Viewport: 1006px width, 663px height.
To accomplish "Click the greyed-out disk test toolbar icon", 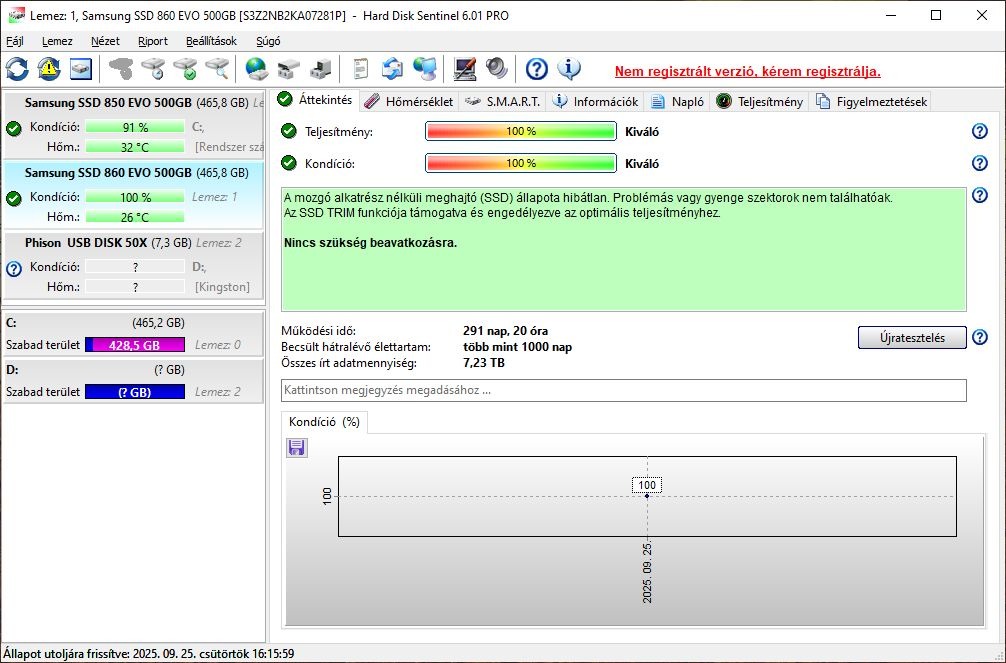I will click(x=121, y=69).
